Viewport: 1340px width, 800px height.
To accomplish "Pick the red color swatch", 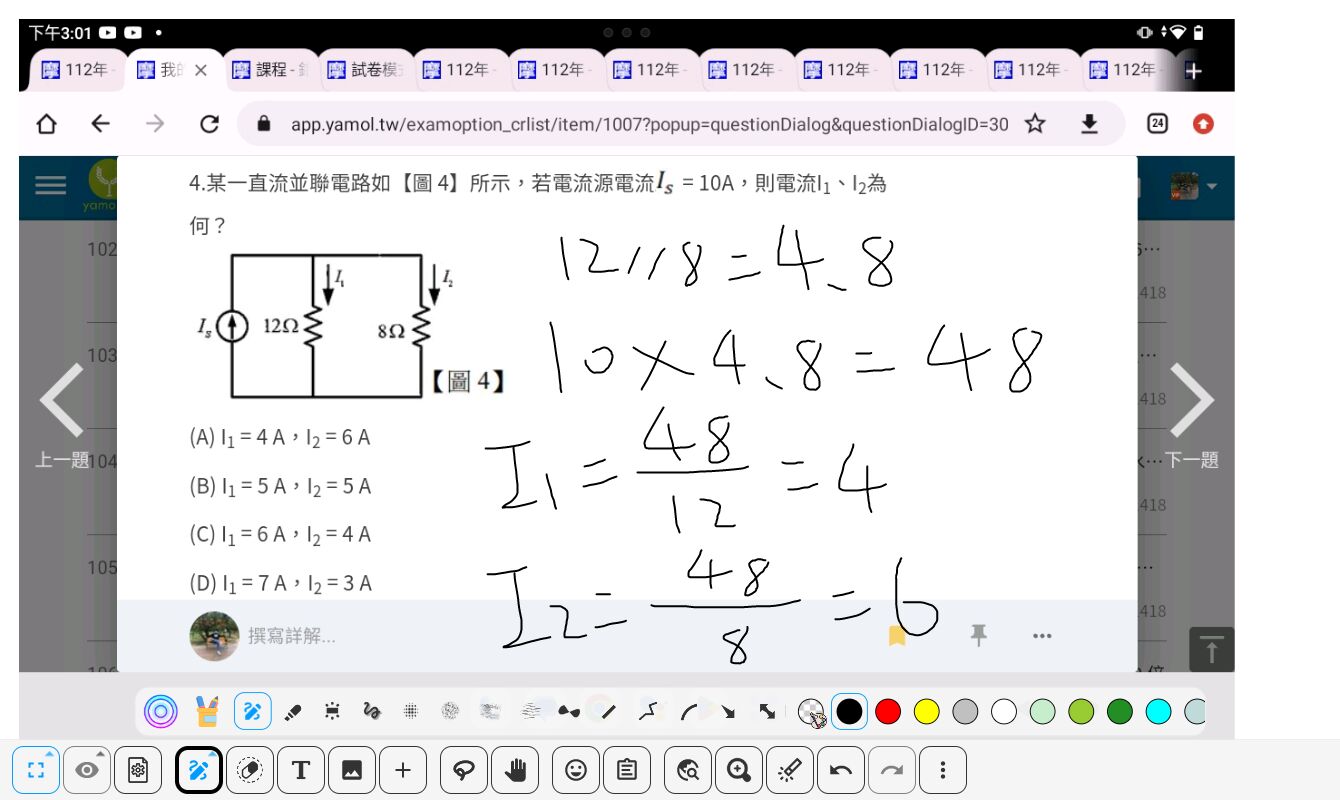I will pos(887,711).
